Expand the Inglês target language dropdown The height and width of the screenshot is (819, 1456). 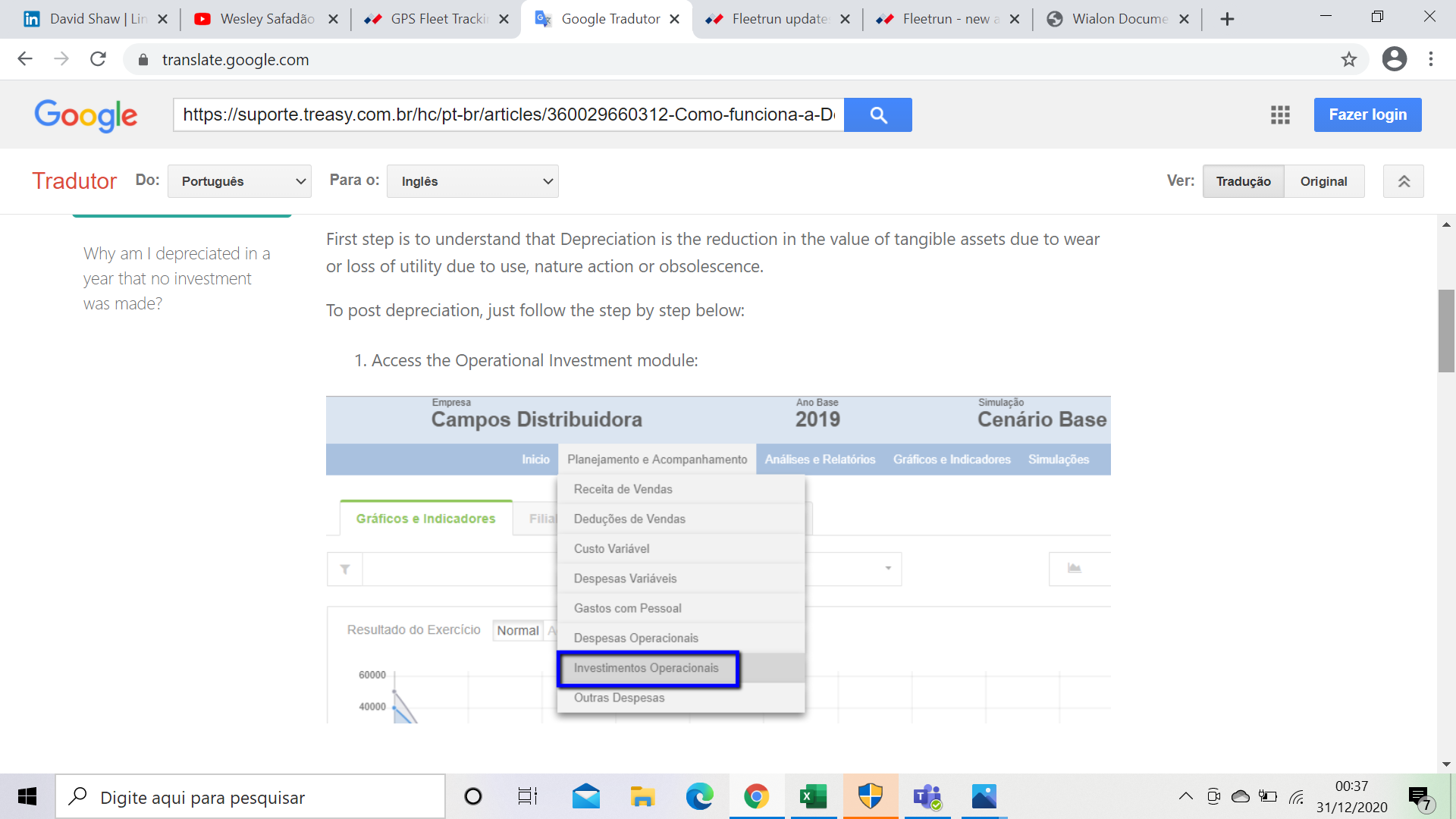[472, 181]
